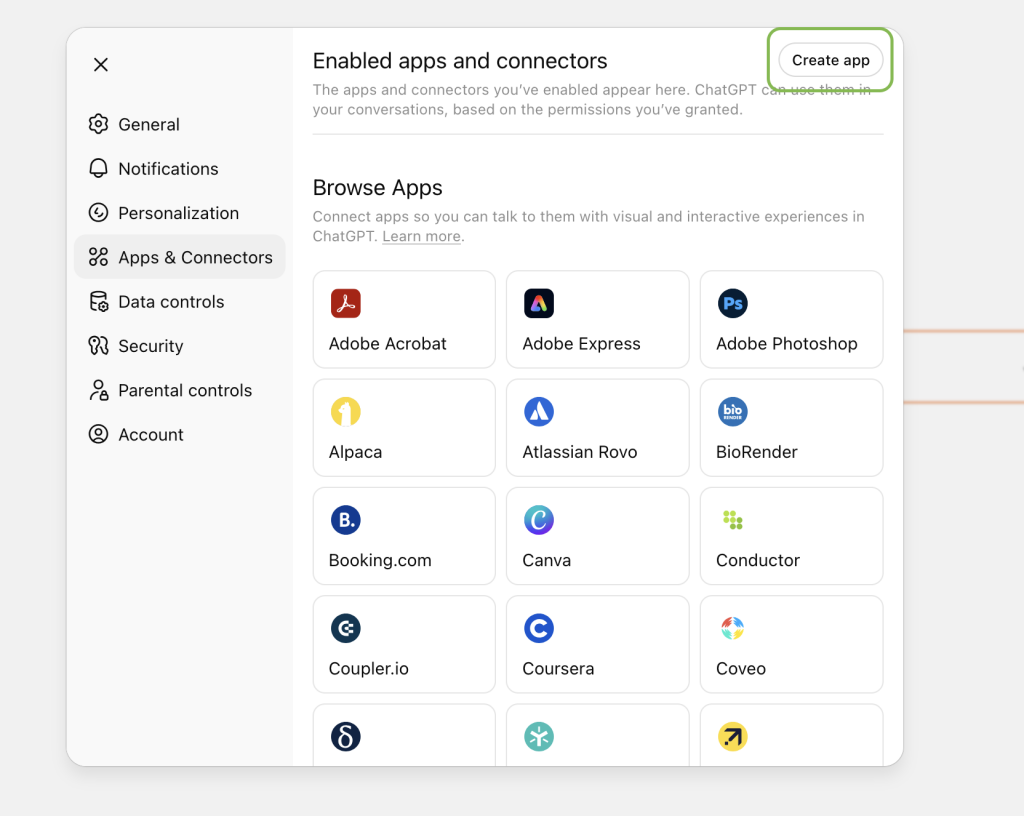1024x816 pixels.
Task: Close the settings dialog with X
Action: point(101,65)
